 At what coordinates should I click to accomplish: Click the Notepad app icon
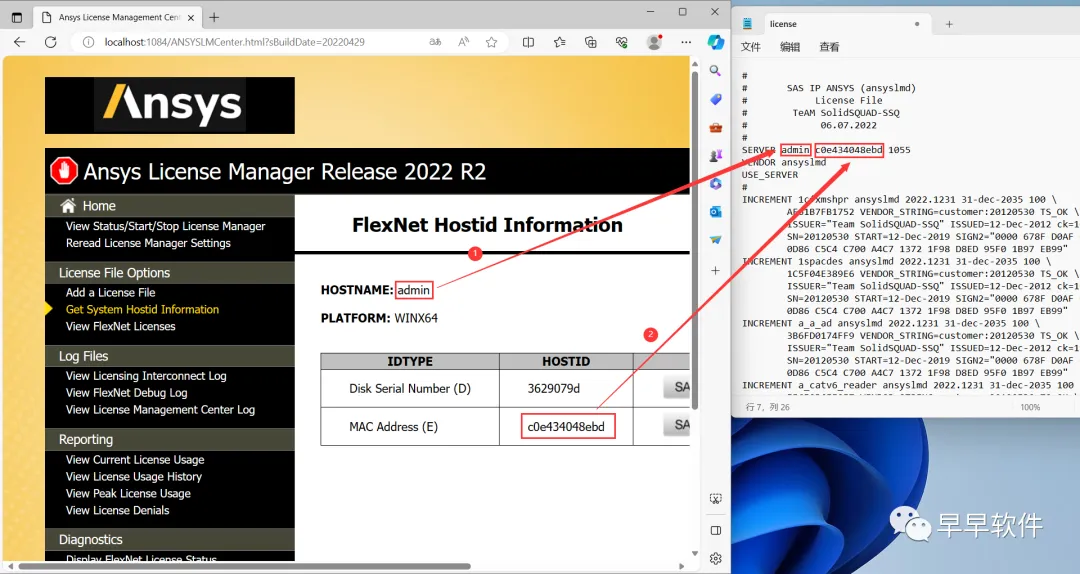pos(747,23)
